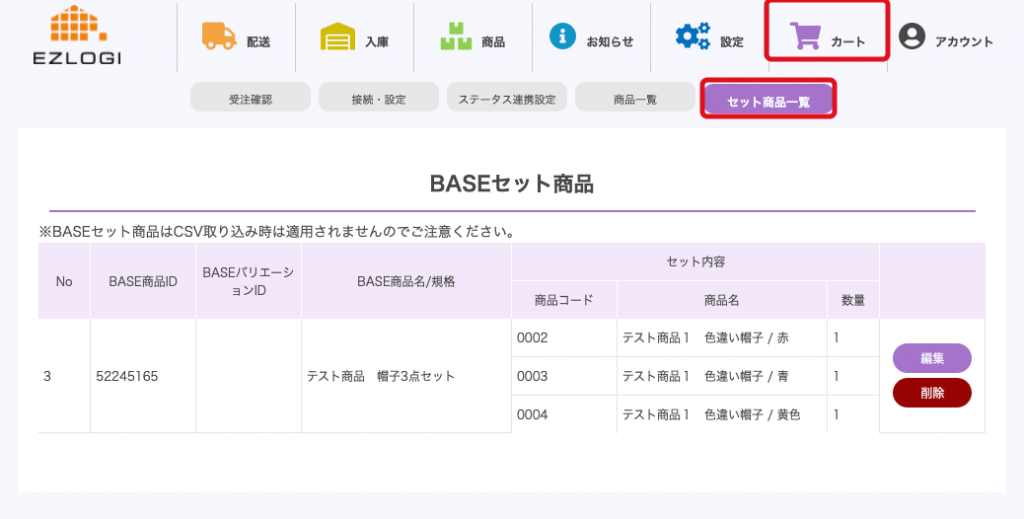Switch to the ステータス連携設定 tab
Screen dimensions: 1024x519
coord(507,99)
